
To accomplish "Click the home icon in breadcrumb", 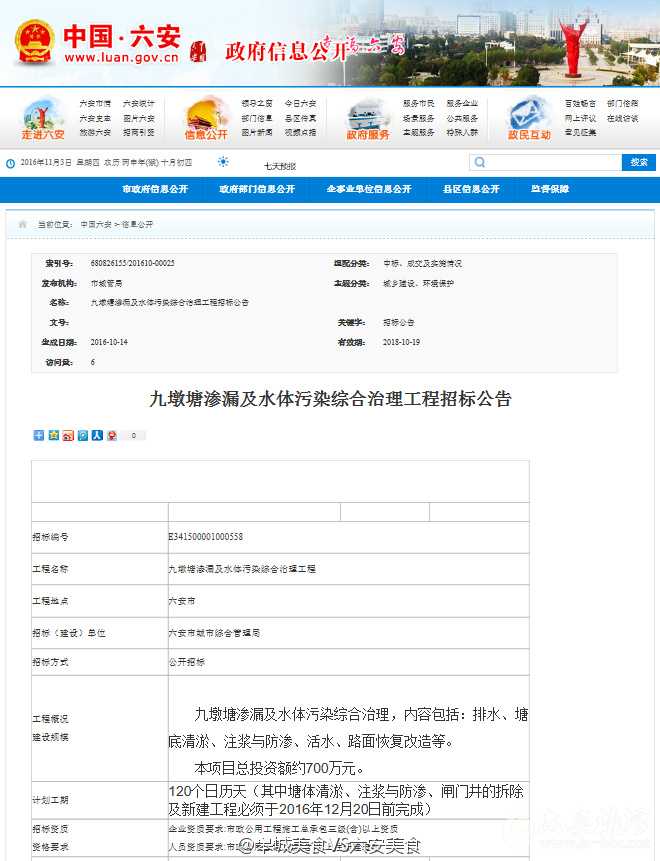I will click(x=22, y=224).
